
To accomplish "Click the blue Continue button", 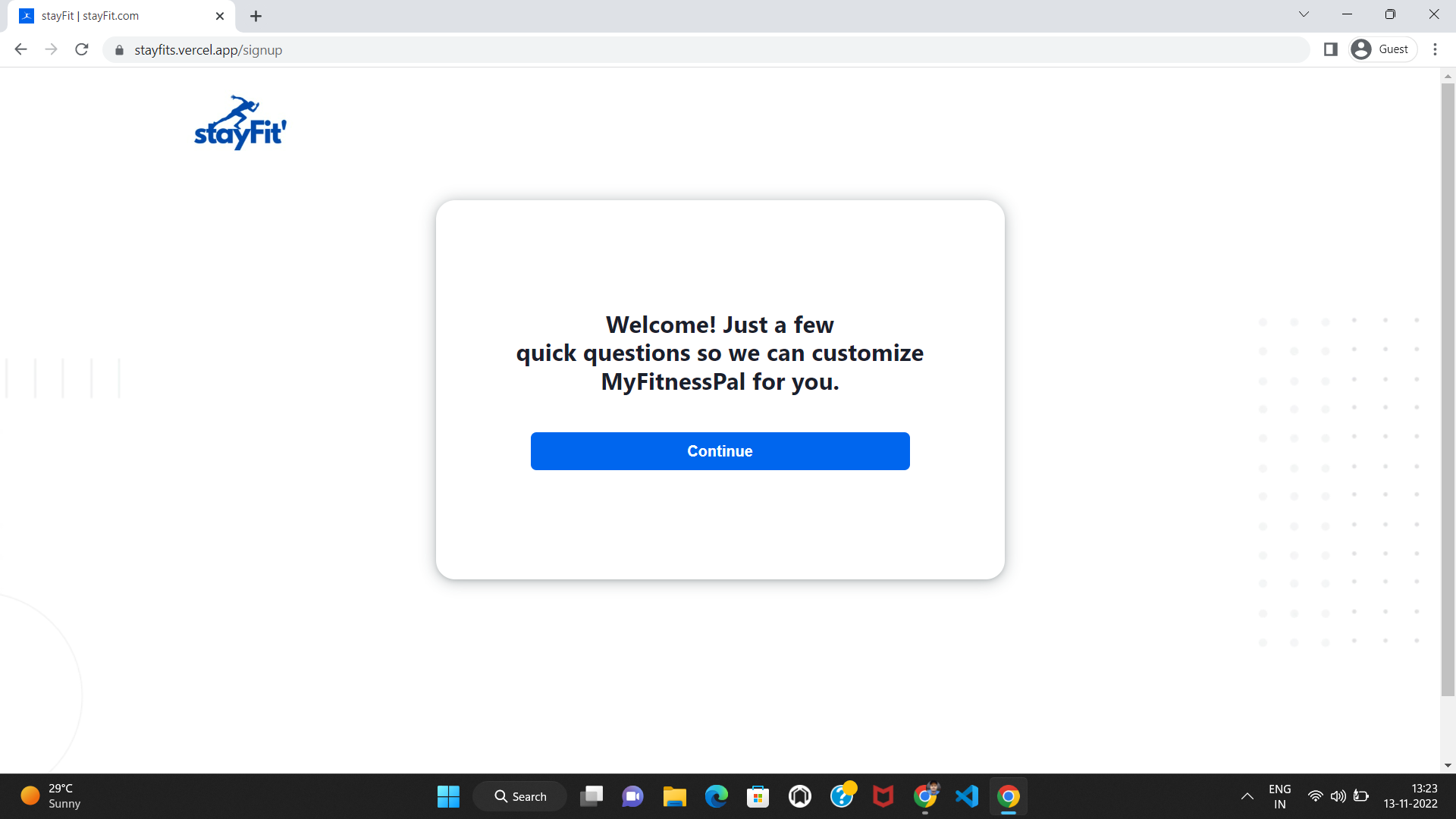I will [720, 451].
